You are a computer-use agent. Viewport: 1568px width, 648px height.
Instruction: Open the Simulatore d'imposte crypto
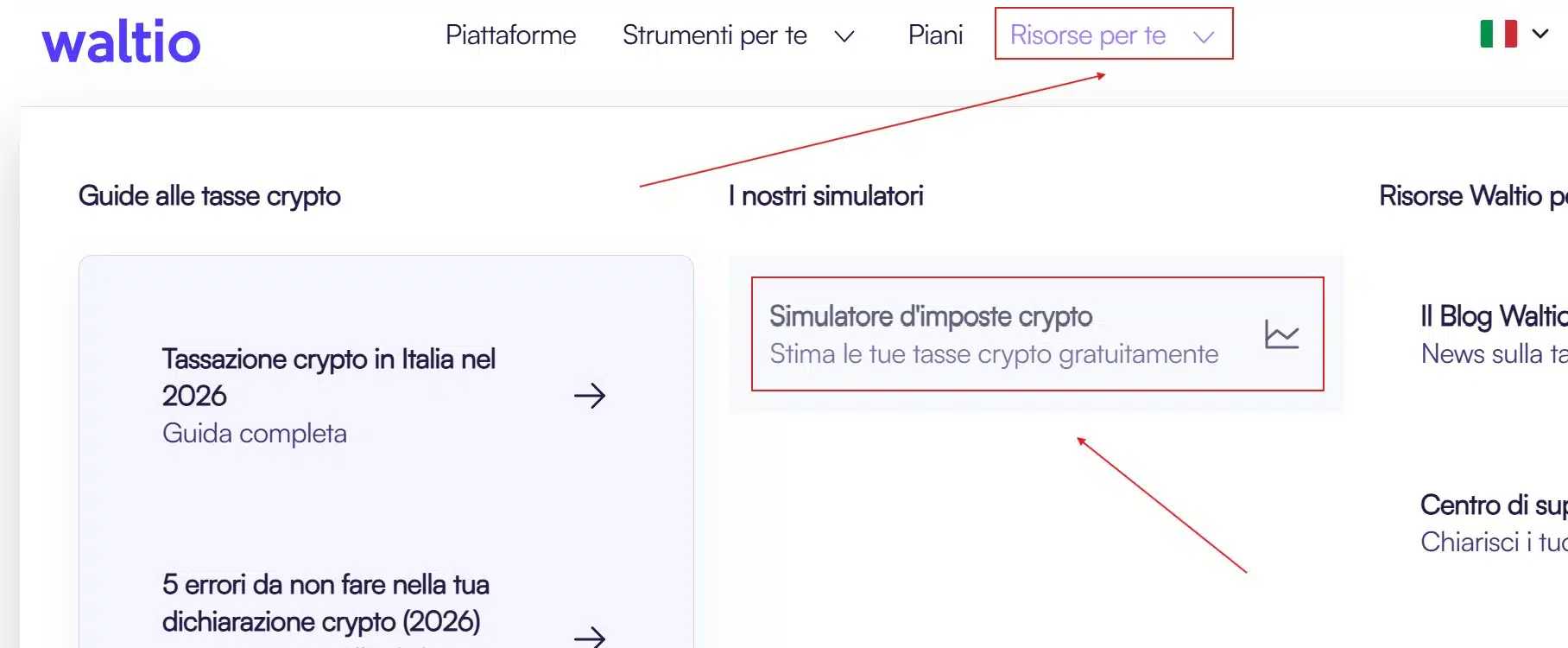932,316
